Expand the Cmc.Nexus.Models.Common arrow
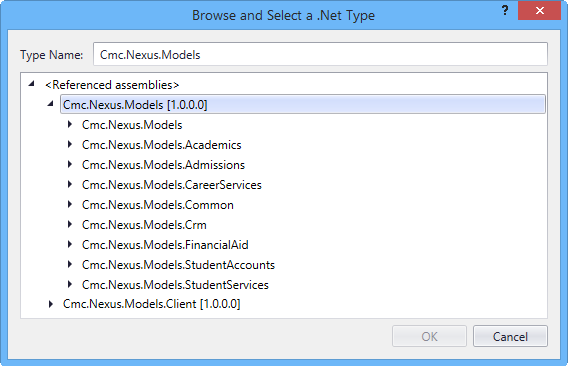Viewport: 568px width, 366px height. click(70, 204)
